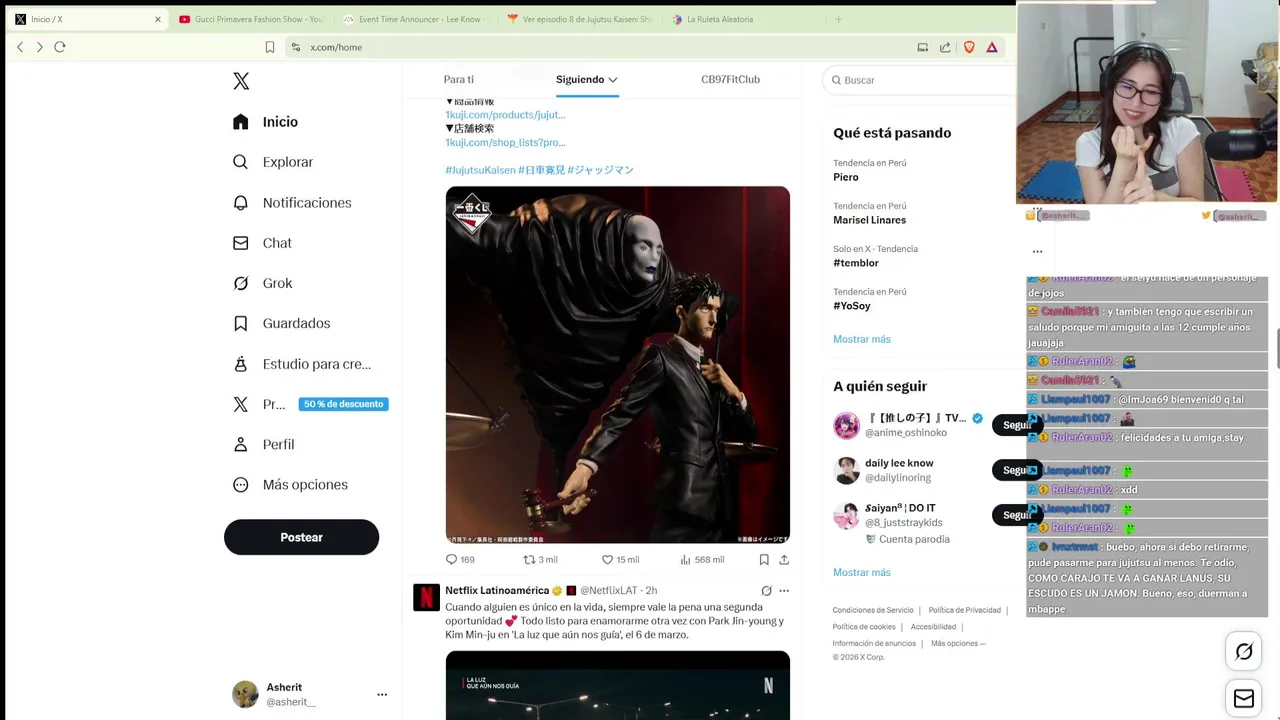
Task: Open Perfil page
Action: tap(263, 444)
